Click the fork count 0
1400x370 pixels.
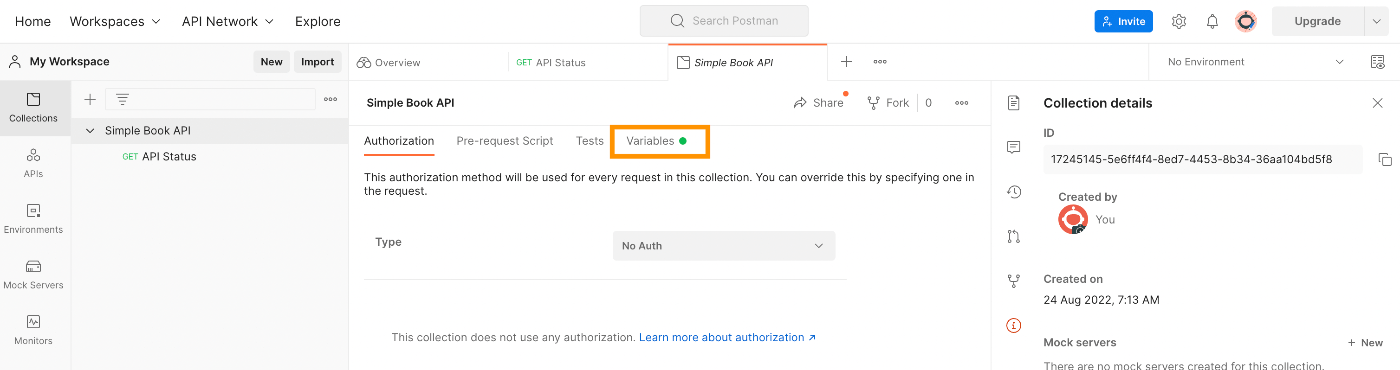tap(928, 103)
